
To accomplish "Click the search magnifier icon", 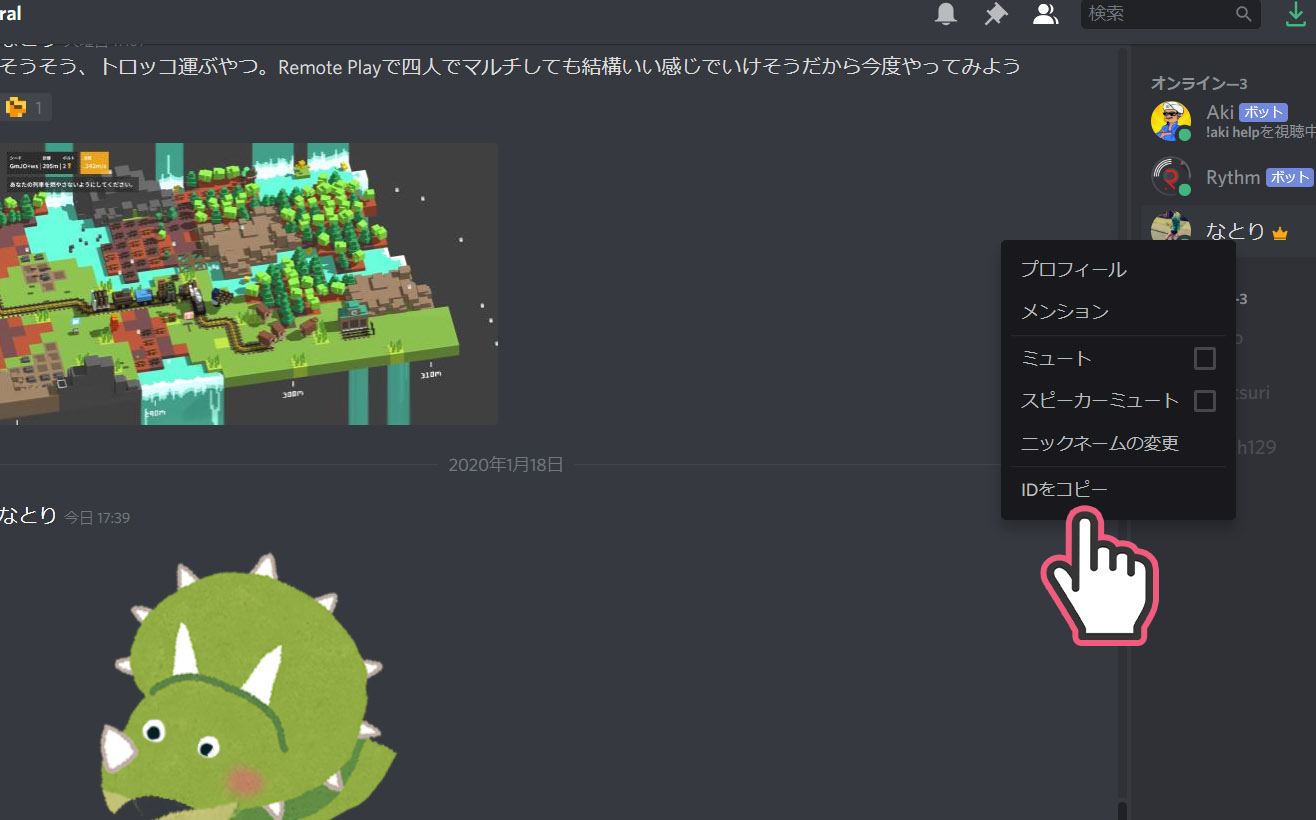I will coord(1243,14).
